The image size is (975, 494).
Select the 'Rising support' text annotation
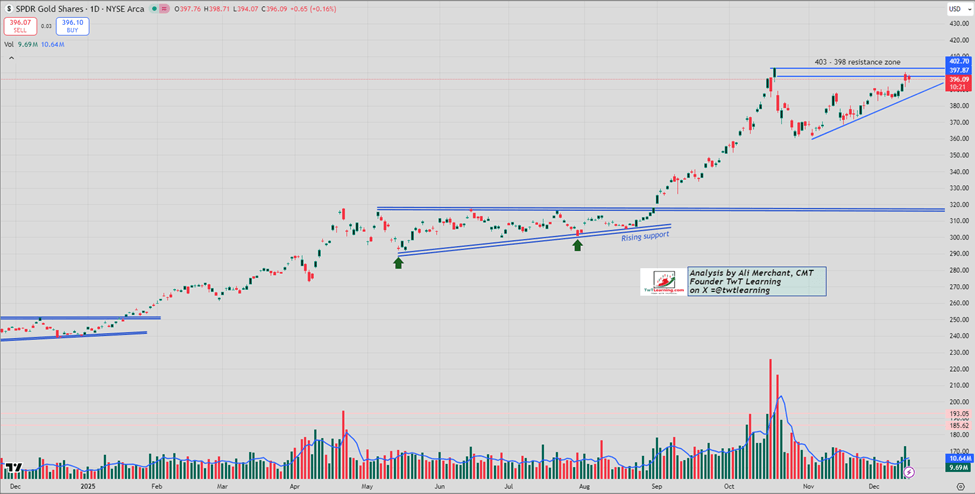pyautogui.click(x=647, y=236)
